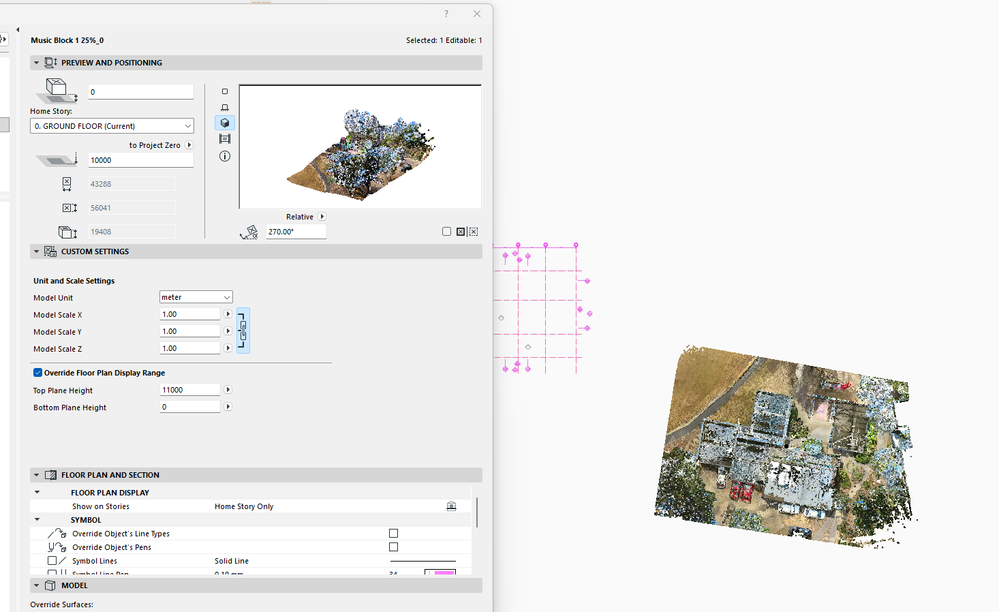Click the Model panel cube icon
The height and width of the screenshot is (612, 999).
click(x=50, y=585)
